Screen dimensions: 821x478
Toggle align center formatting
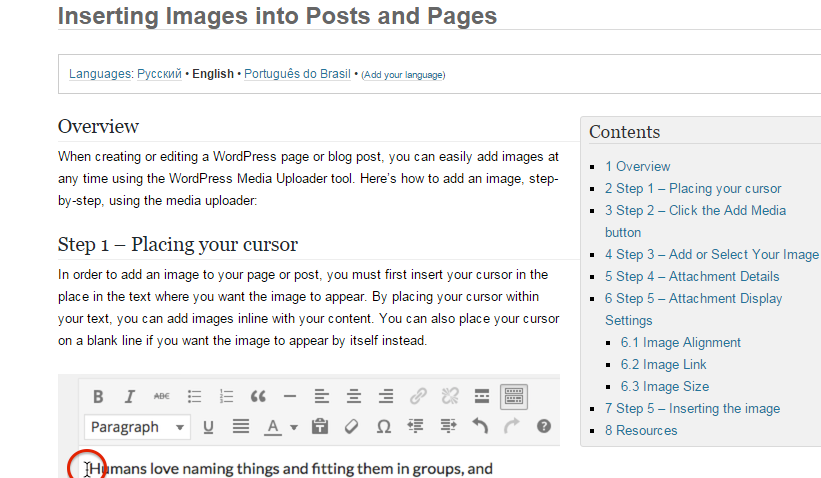click(353, 396)
